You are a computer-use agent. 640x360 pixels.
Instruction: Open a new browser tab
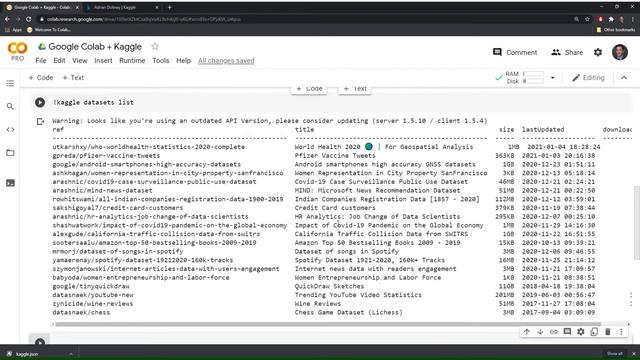pos(169,7)
